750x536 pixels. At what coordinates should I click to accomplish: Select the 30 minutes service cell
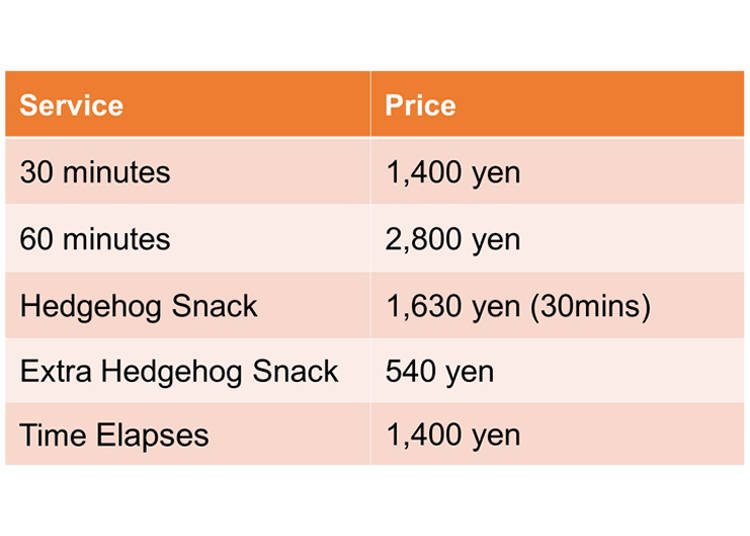[188, 172]
